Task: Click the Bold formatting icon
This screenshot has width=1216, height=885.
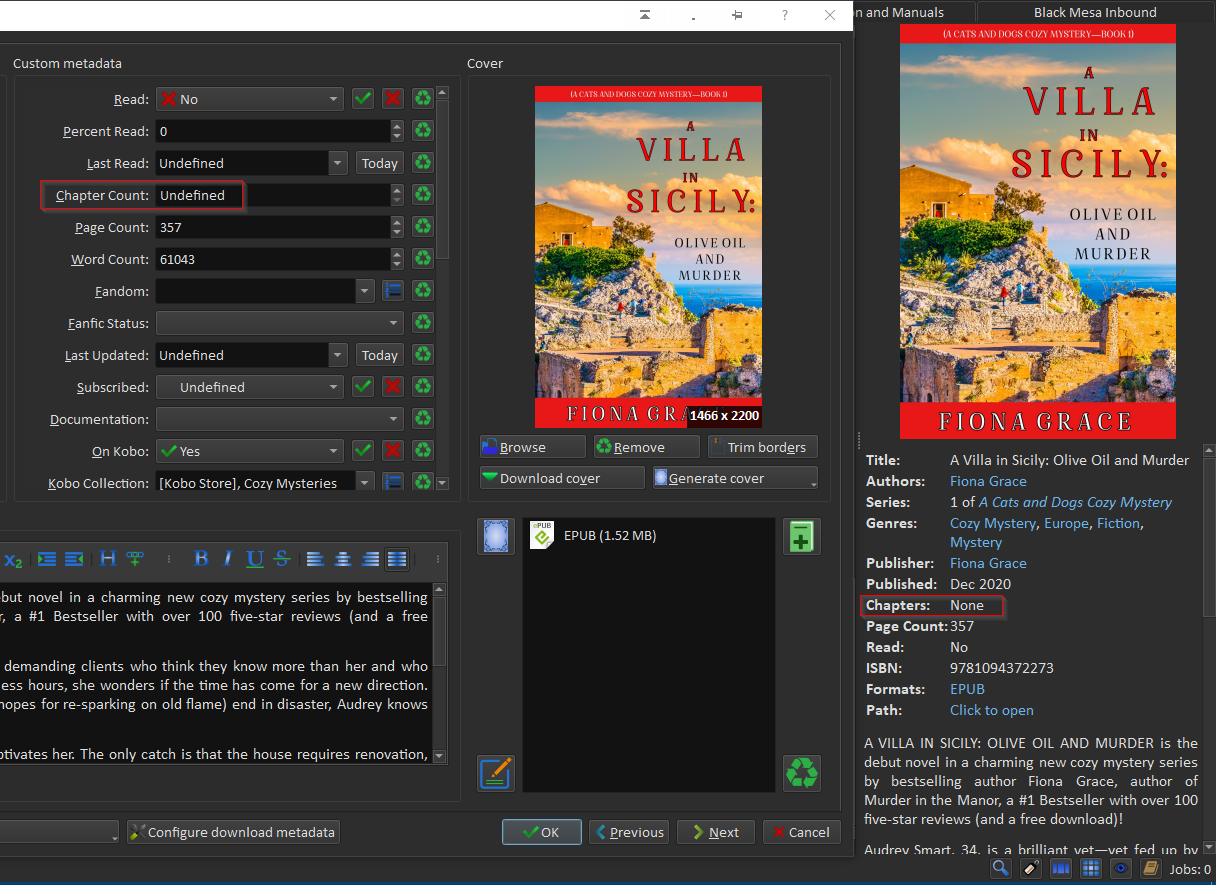Action: [201, 559]
